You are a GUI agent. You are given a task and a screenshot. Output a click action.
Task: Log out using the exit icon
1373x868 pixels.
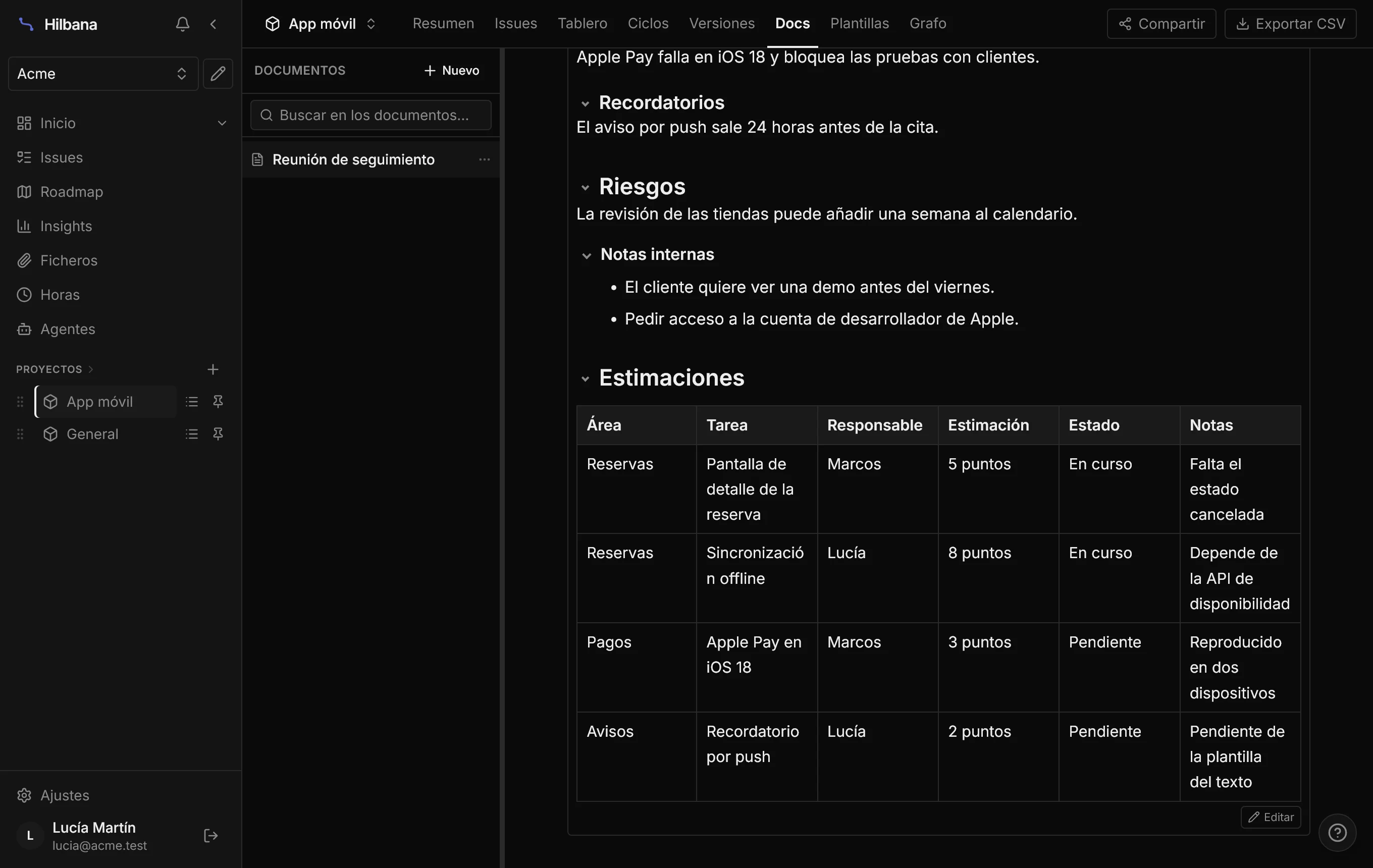pos(210,836)
